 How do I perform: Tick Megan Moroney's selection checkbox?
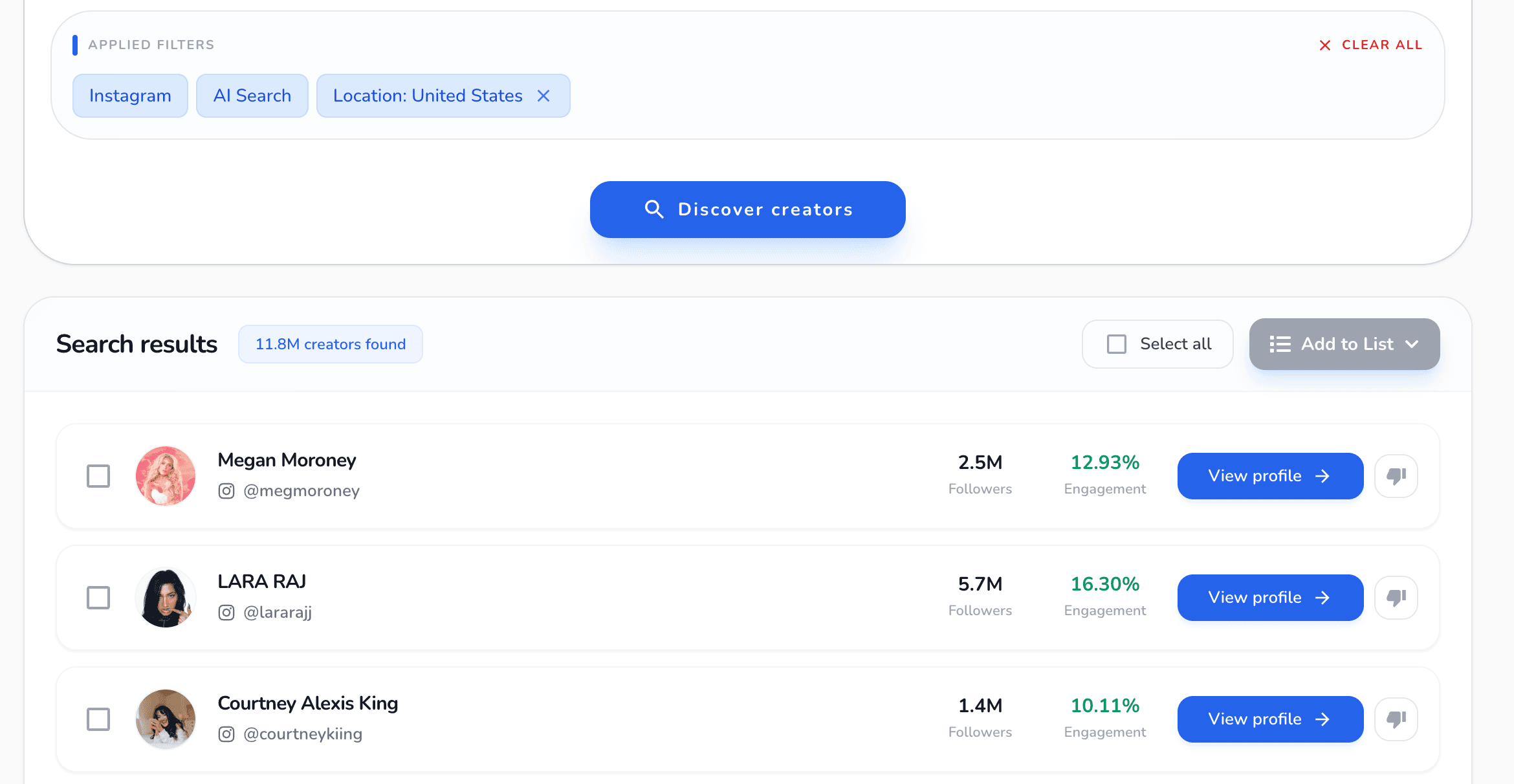98,476
